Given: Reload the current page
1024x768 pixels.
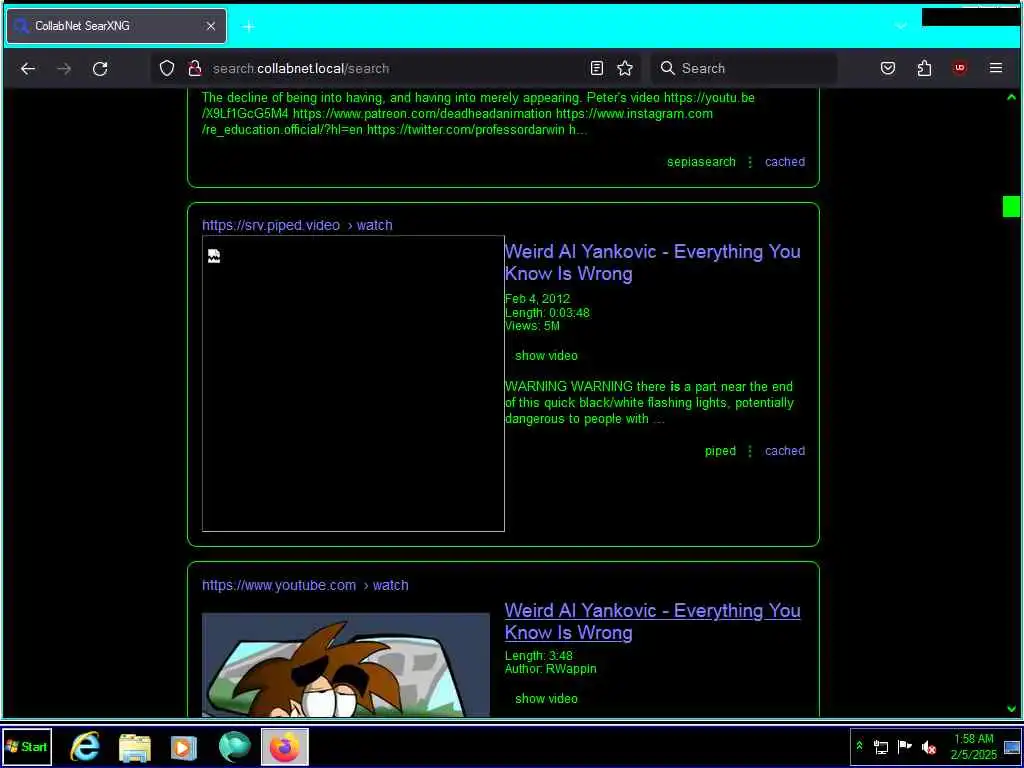Looking at the screenshot, I should click(100, 69).
